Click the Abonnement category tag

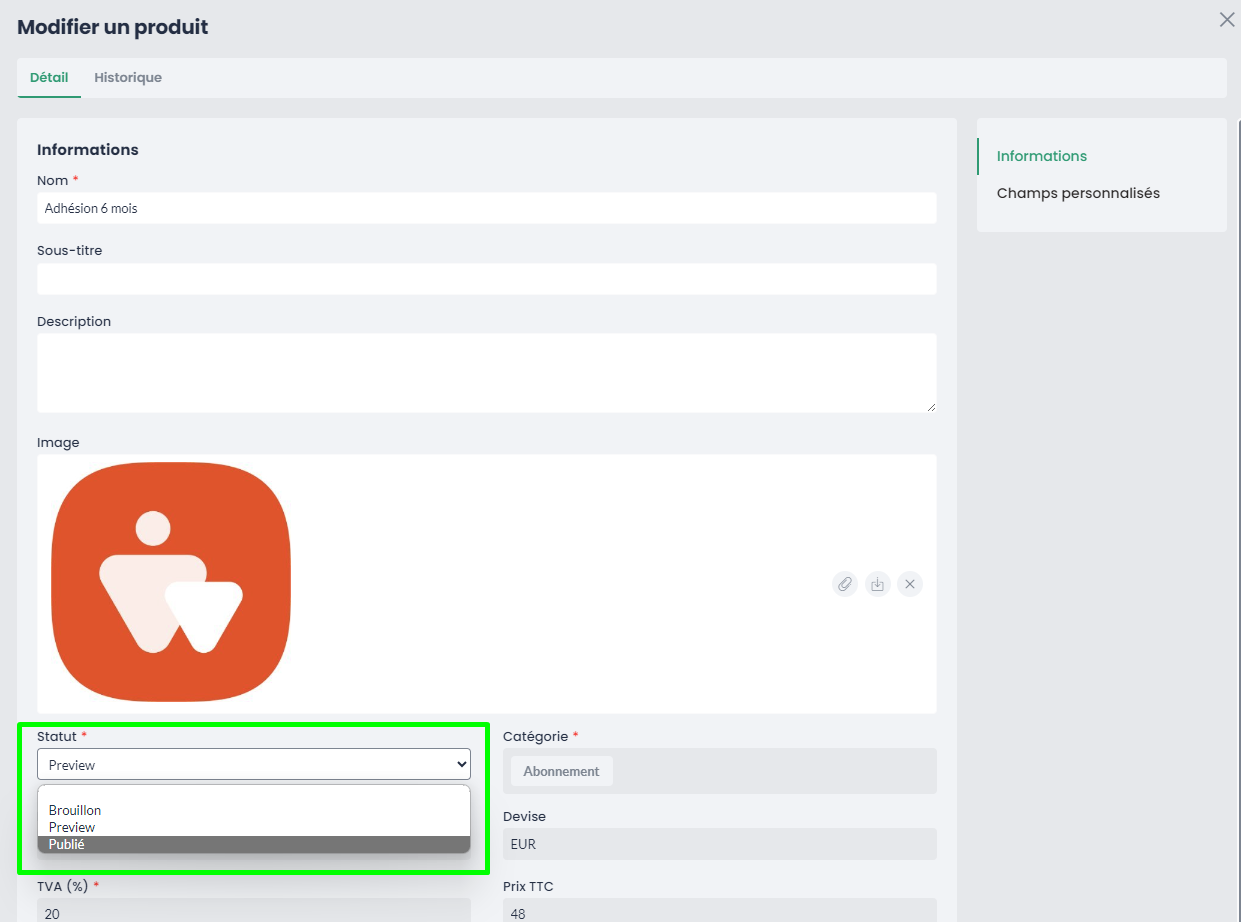(x=561, y=771)
